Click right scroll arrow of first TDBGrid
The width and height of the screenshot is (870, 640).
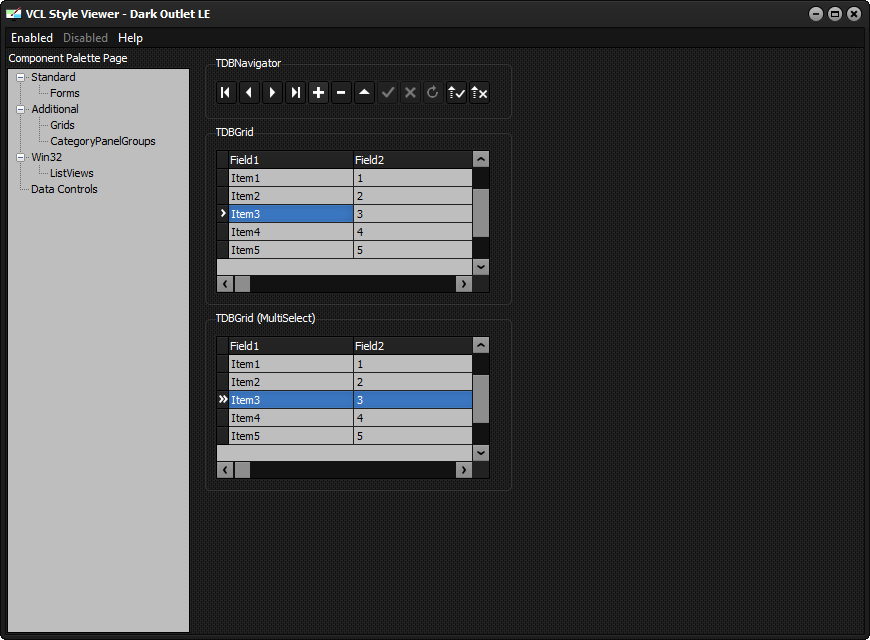(x=464, y=284)
